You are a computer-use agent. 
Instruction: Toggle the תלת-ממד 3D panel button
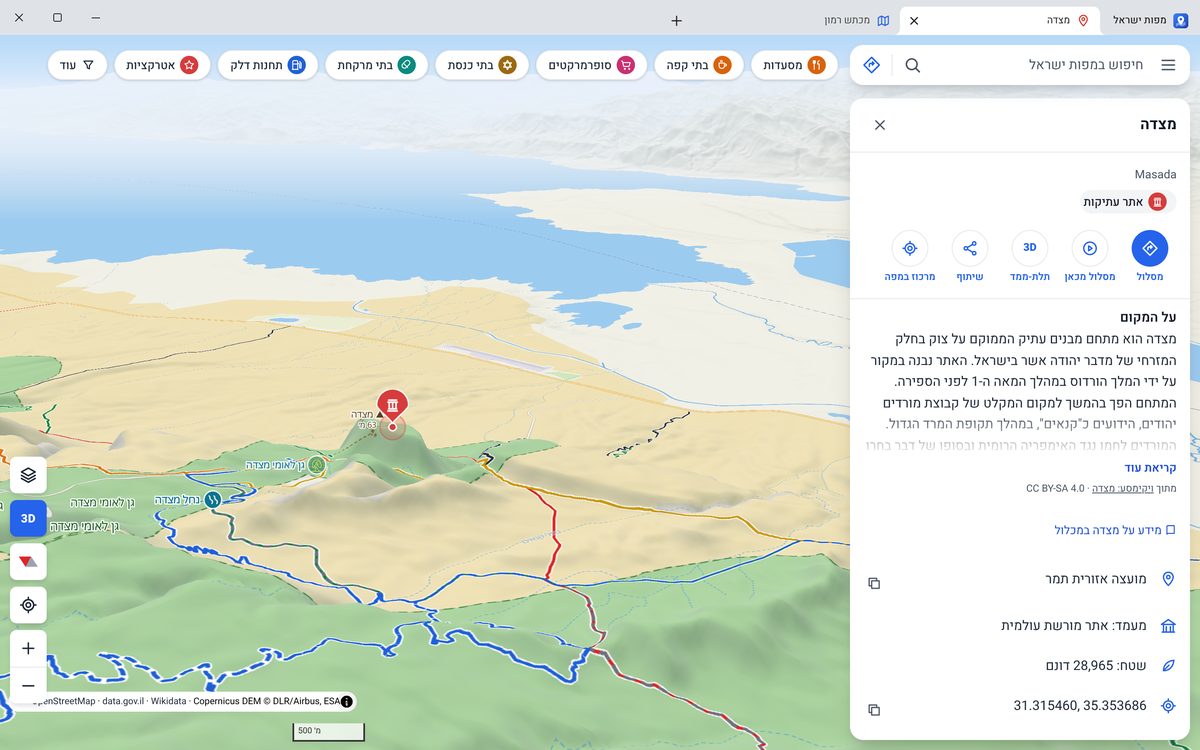point(1029,248)
